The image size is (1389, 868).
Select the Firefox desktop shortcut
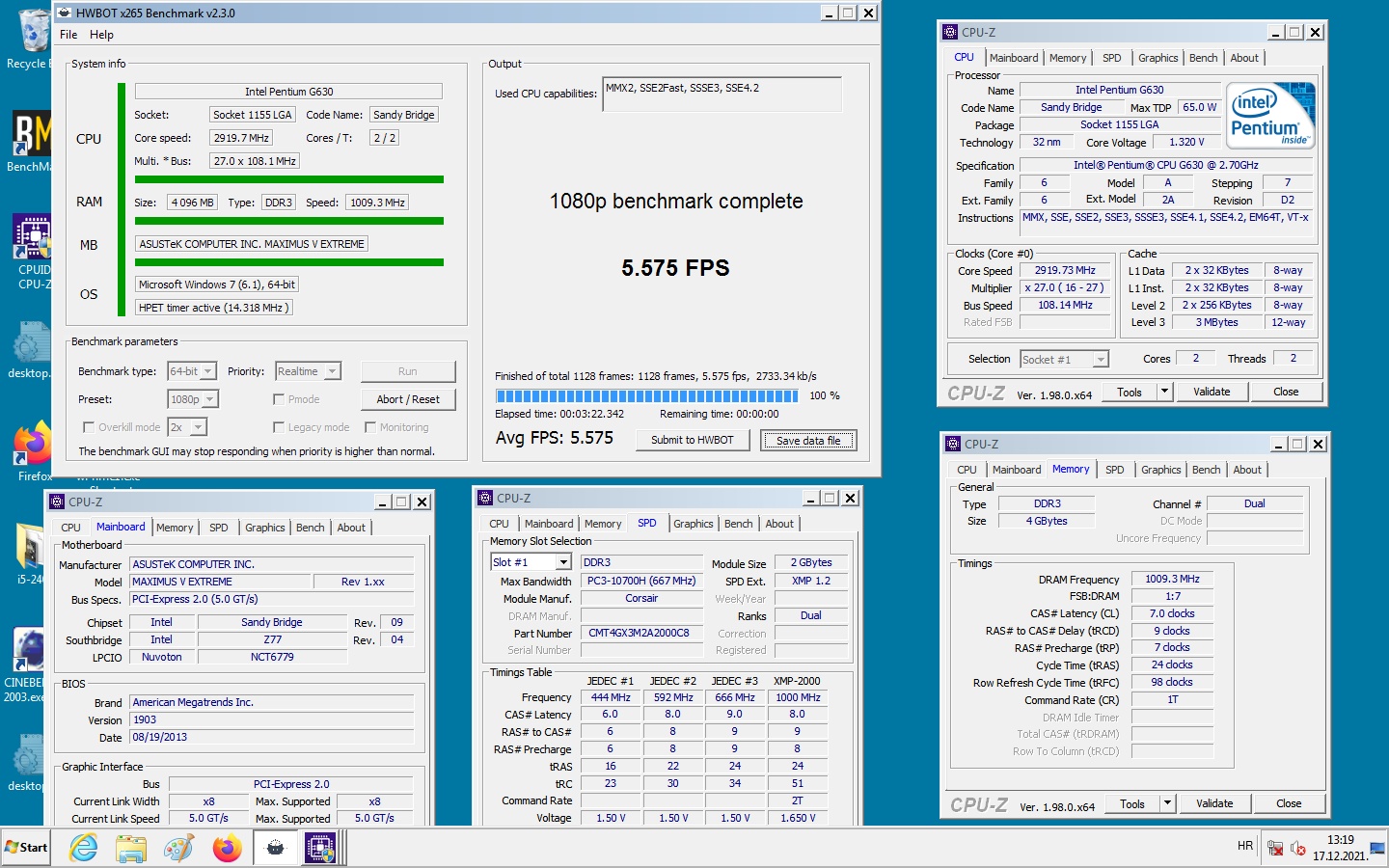[33, 451]
